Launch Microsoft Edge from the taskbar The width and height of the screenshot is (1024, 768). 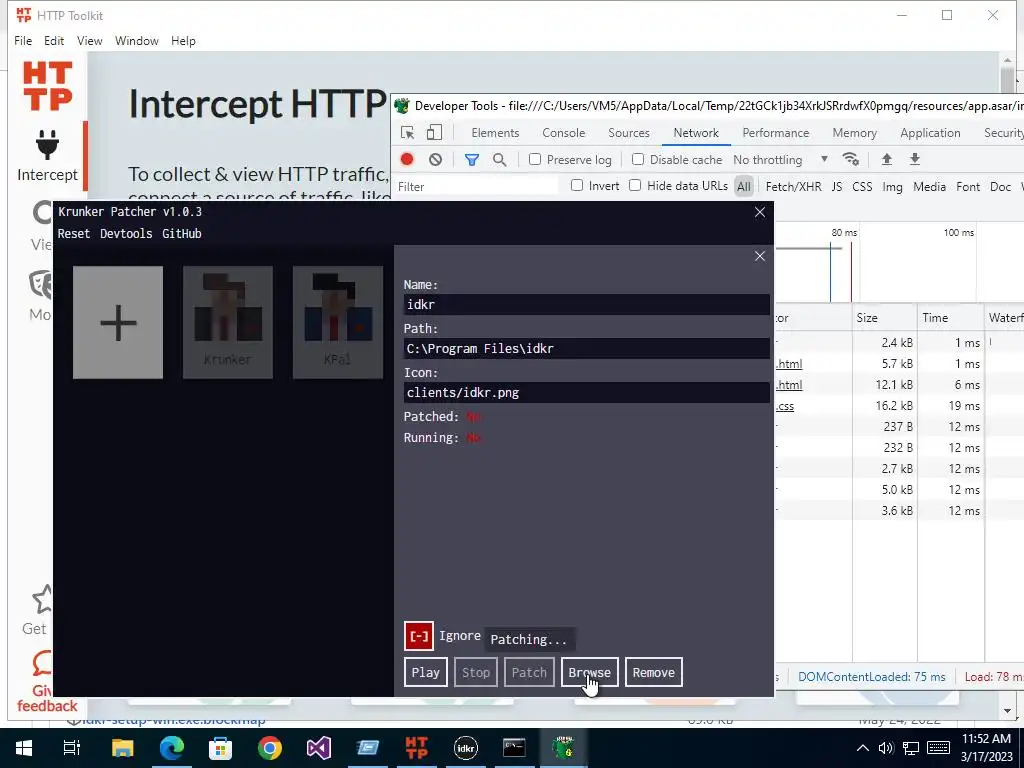click(172, 748)
